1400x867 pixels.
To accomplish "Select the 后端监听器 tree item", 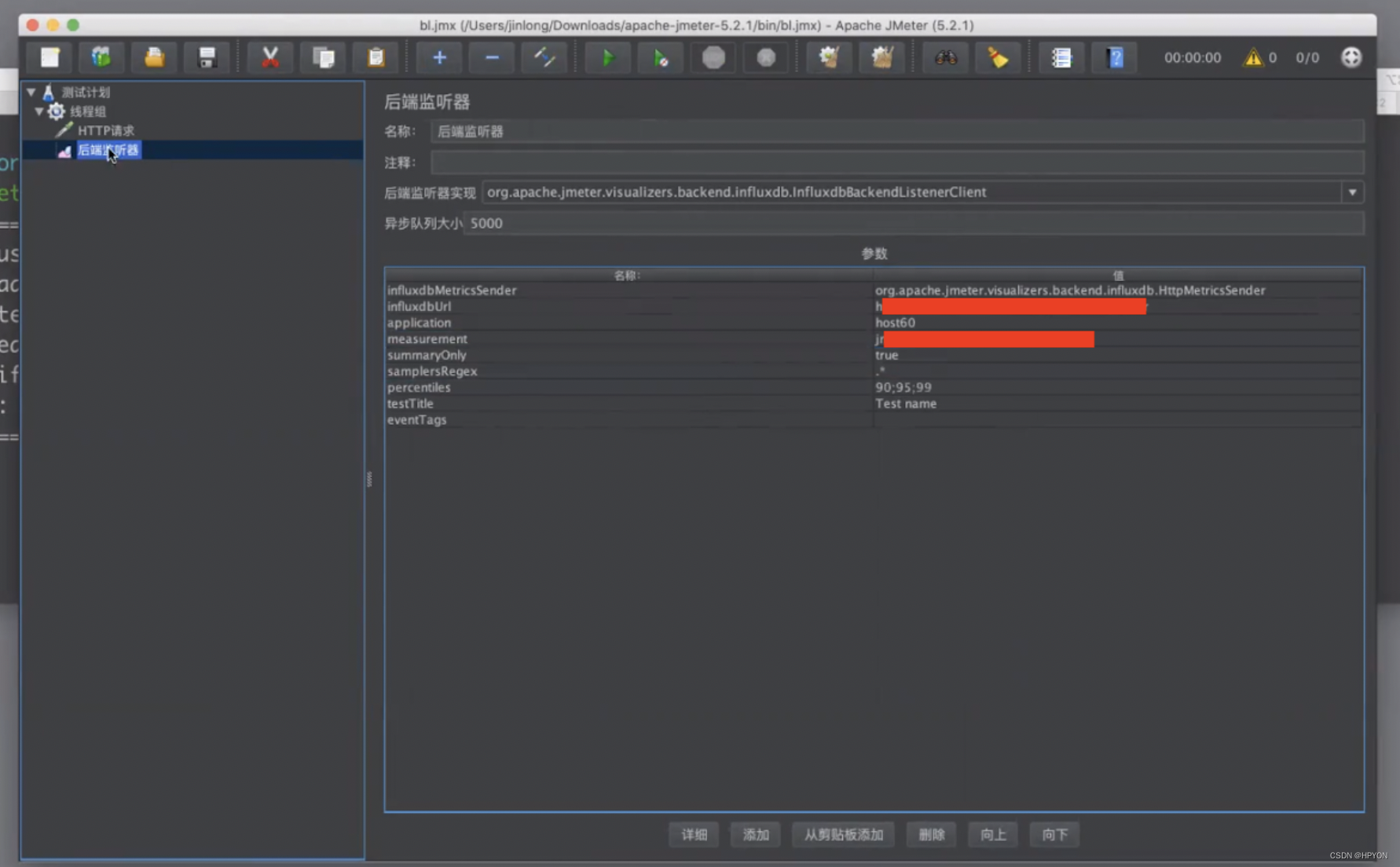I will point(108,150).
